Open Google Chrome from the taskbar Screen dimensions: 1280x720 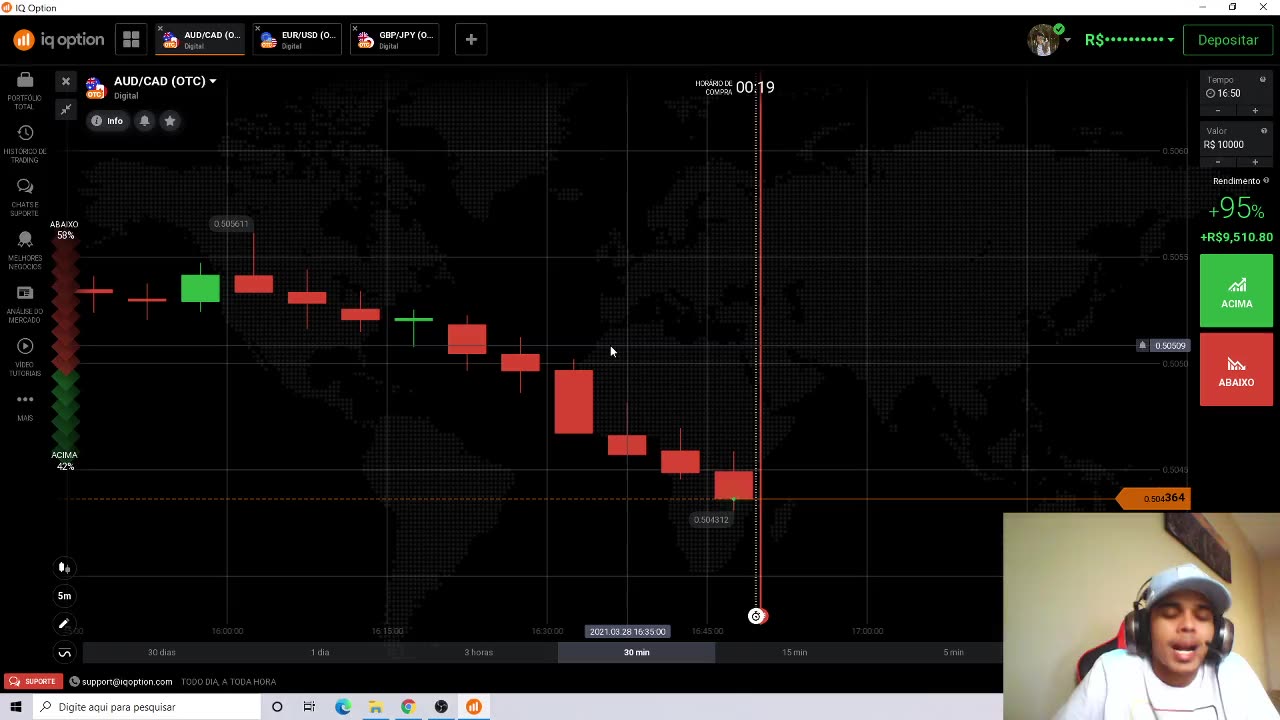click(408, 707)
